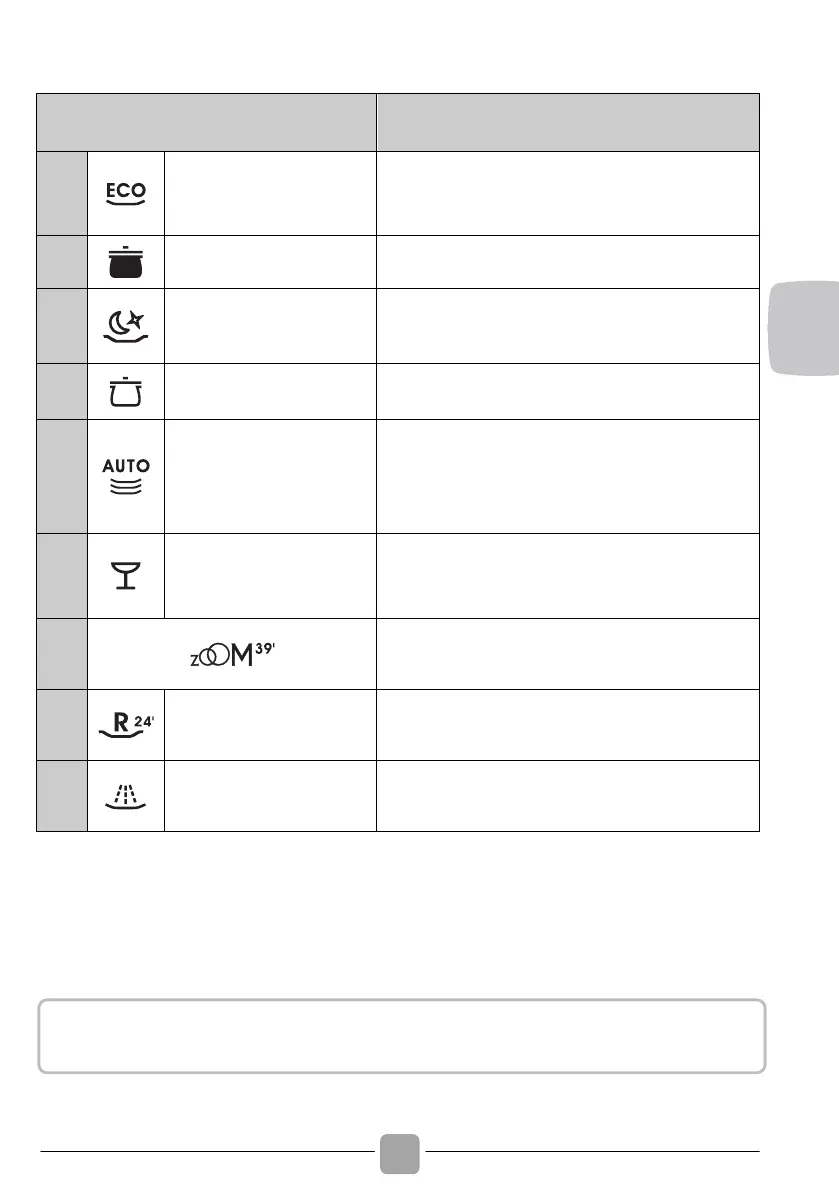Click the water spray pre-wash icon
839x1191 pixels.
(127, 795)
